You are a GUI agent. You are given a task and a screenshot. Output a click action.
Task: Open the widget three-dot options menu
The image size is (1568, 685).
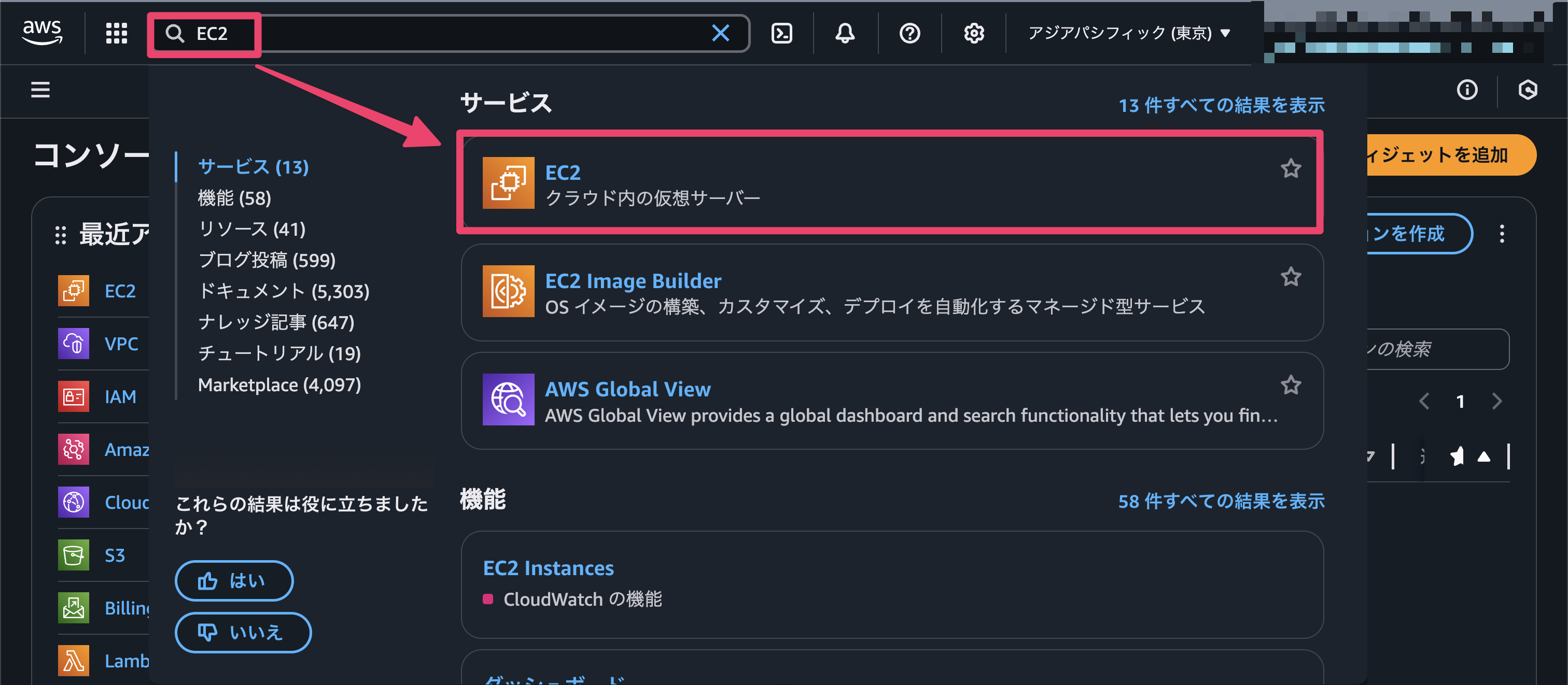(1502, 234)
